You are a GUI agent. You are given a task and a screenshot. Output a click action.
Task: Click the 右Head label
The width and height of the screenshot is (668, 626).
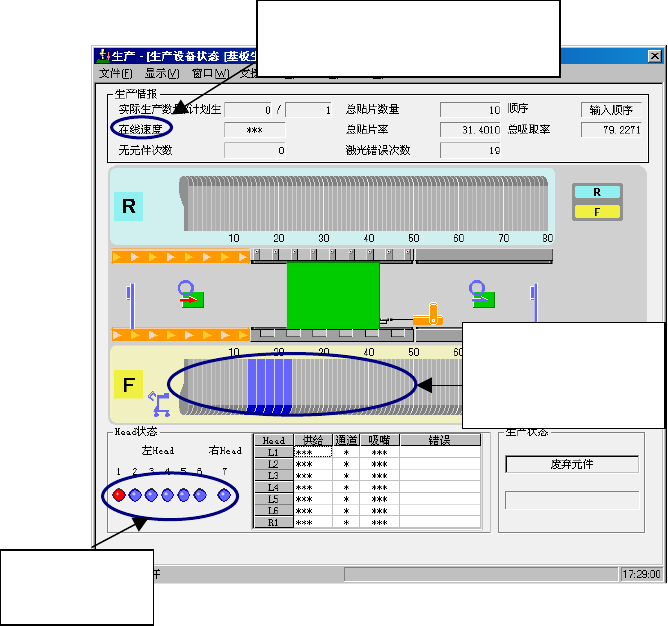225,450
